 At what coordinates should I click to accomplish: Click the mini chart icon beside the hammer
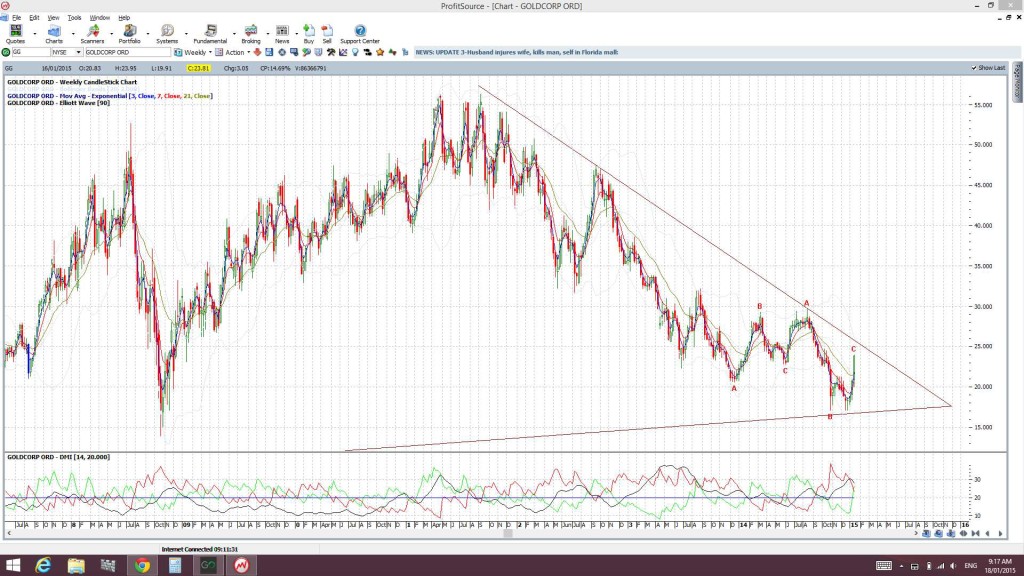(343, 52)
